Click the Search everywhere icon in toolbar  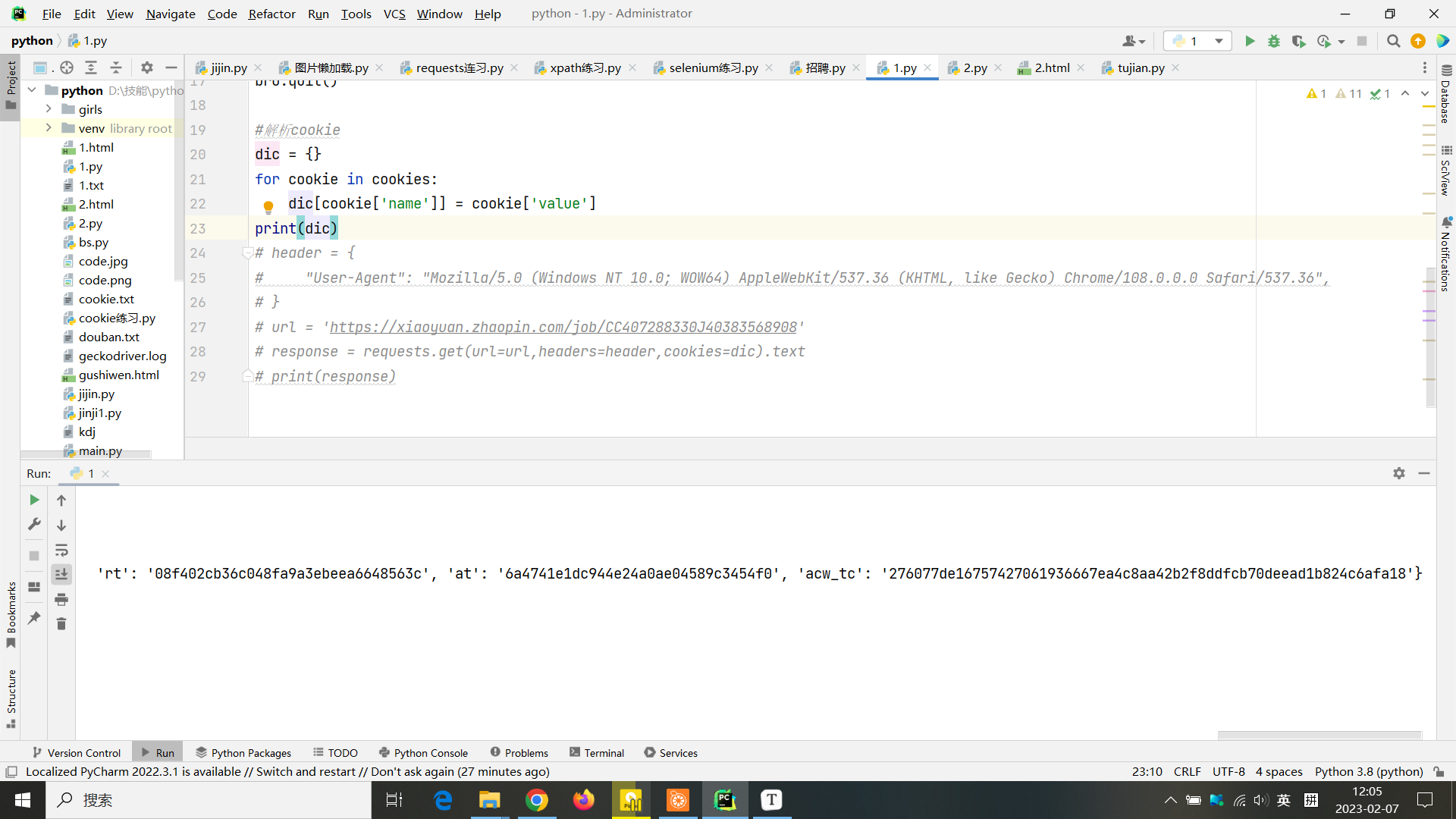[1393, 41]
